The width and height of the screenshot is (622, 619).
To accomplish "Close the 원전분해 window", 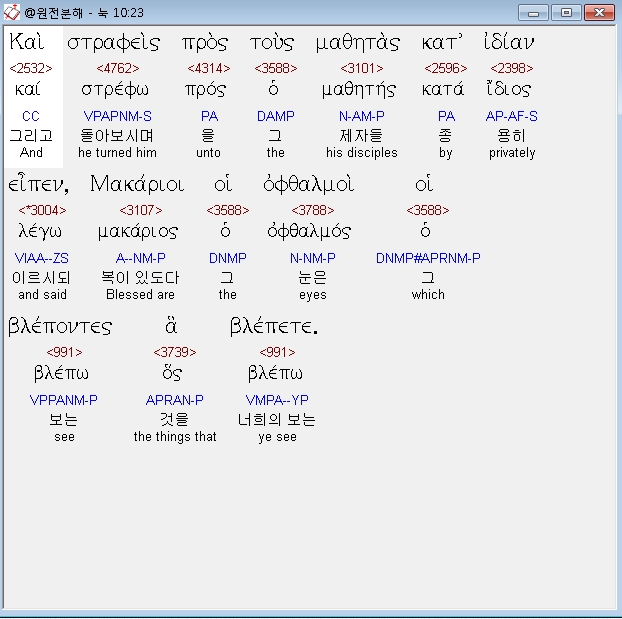I will [599, 13].
